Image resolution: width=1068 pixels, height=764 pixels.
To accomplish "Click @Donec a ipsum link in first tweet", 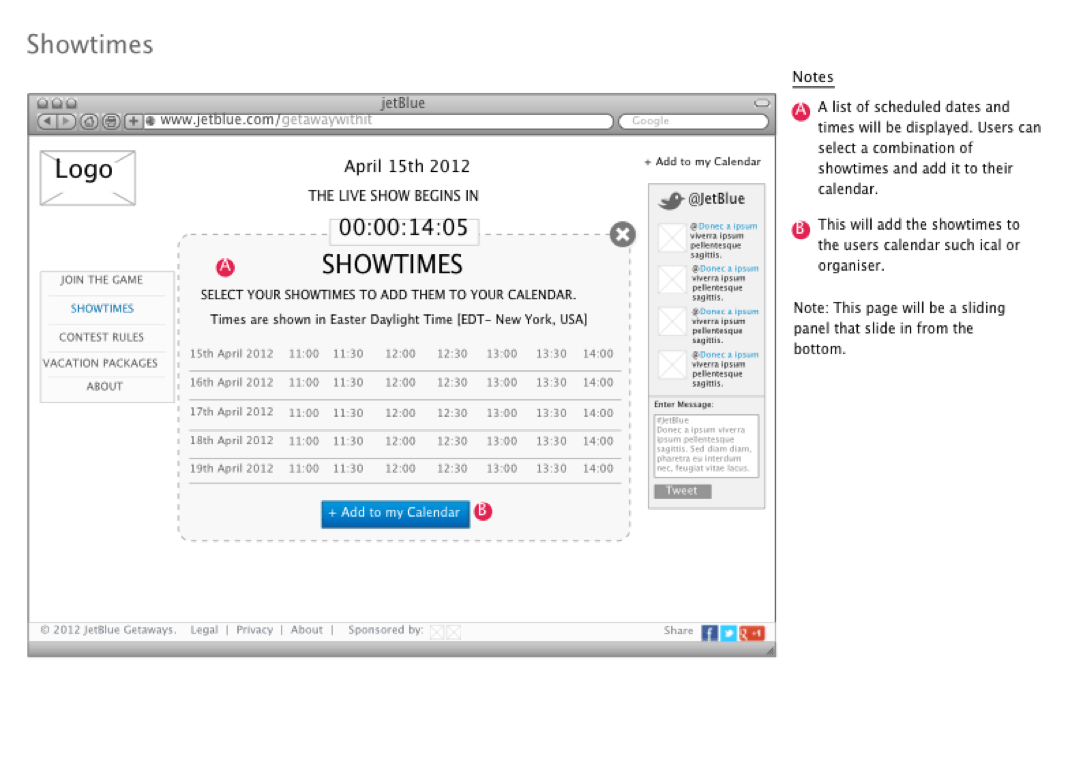I will (723, 226).
